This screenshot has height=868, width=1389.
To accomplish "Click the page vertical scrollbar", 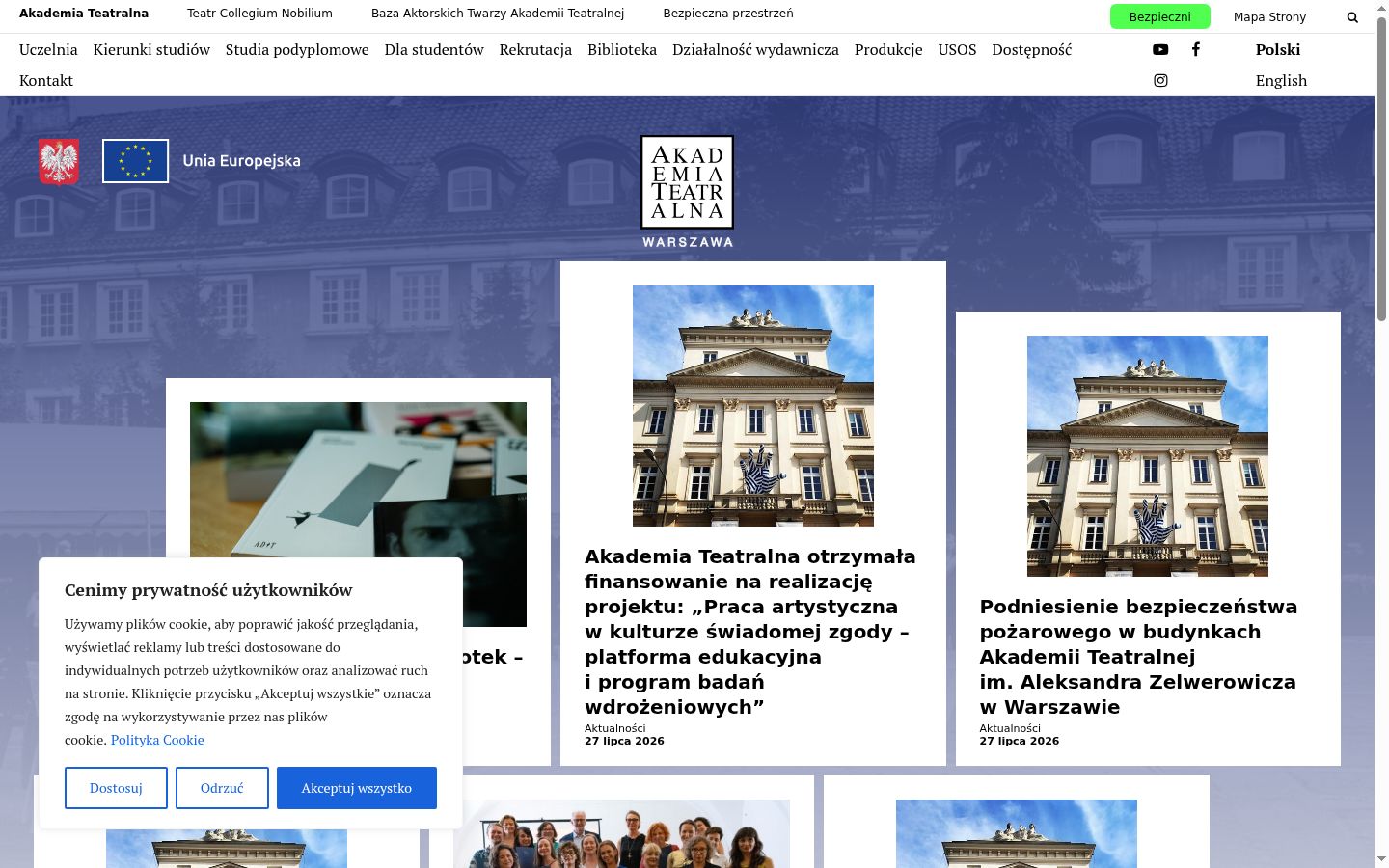I will tap(1381, 169).
